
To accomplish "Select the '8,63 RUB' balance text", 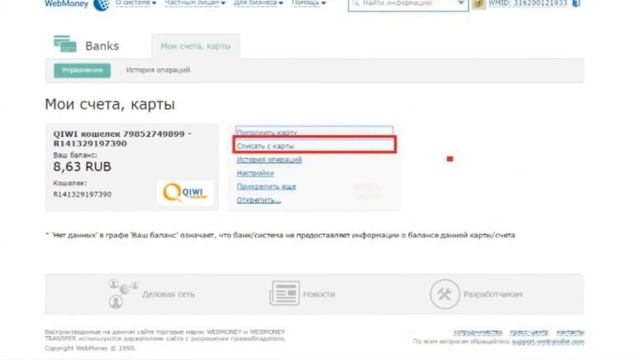I will 82,167.
